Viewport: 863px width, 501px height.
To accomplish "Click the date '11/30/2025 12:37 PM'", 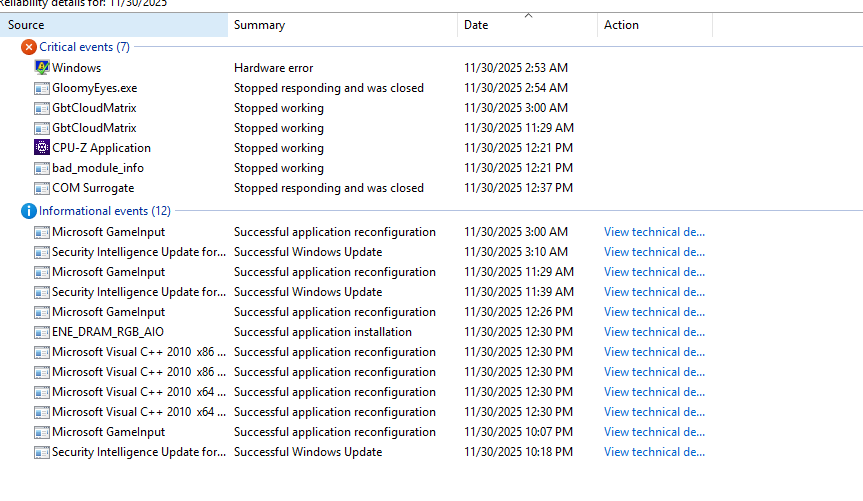I will [x=518, y=188].
